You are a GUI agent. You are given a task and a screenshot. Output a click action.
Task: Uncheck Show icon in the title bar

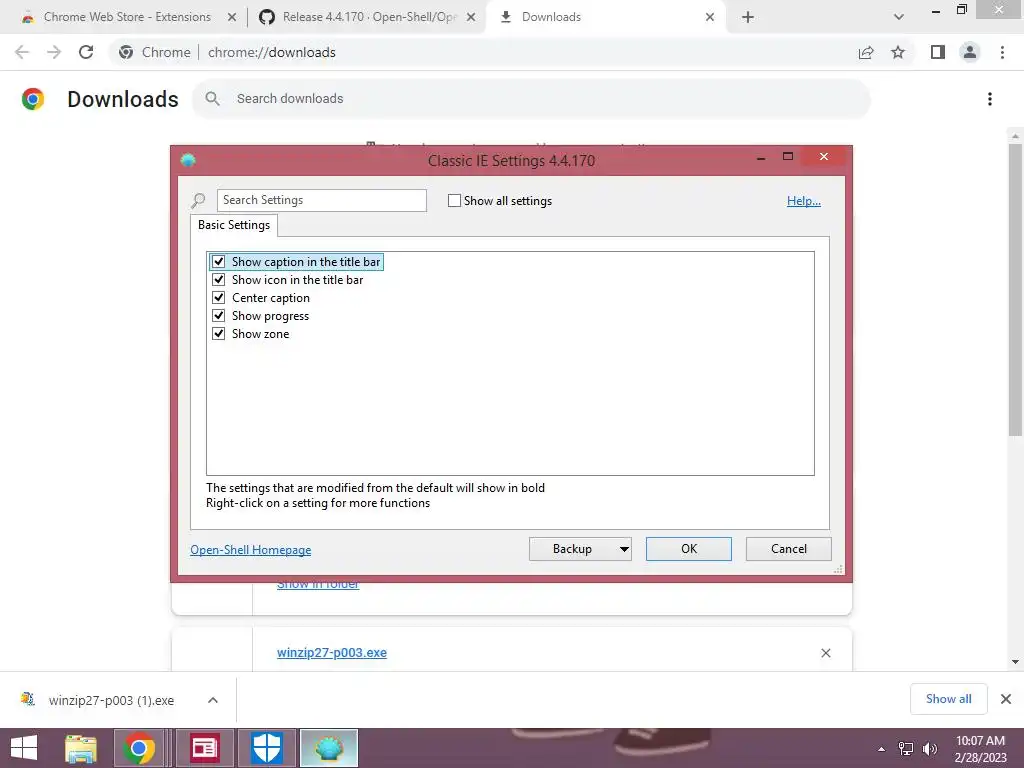(219, 280)
